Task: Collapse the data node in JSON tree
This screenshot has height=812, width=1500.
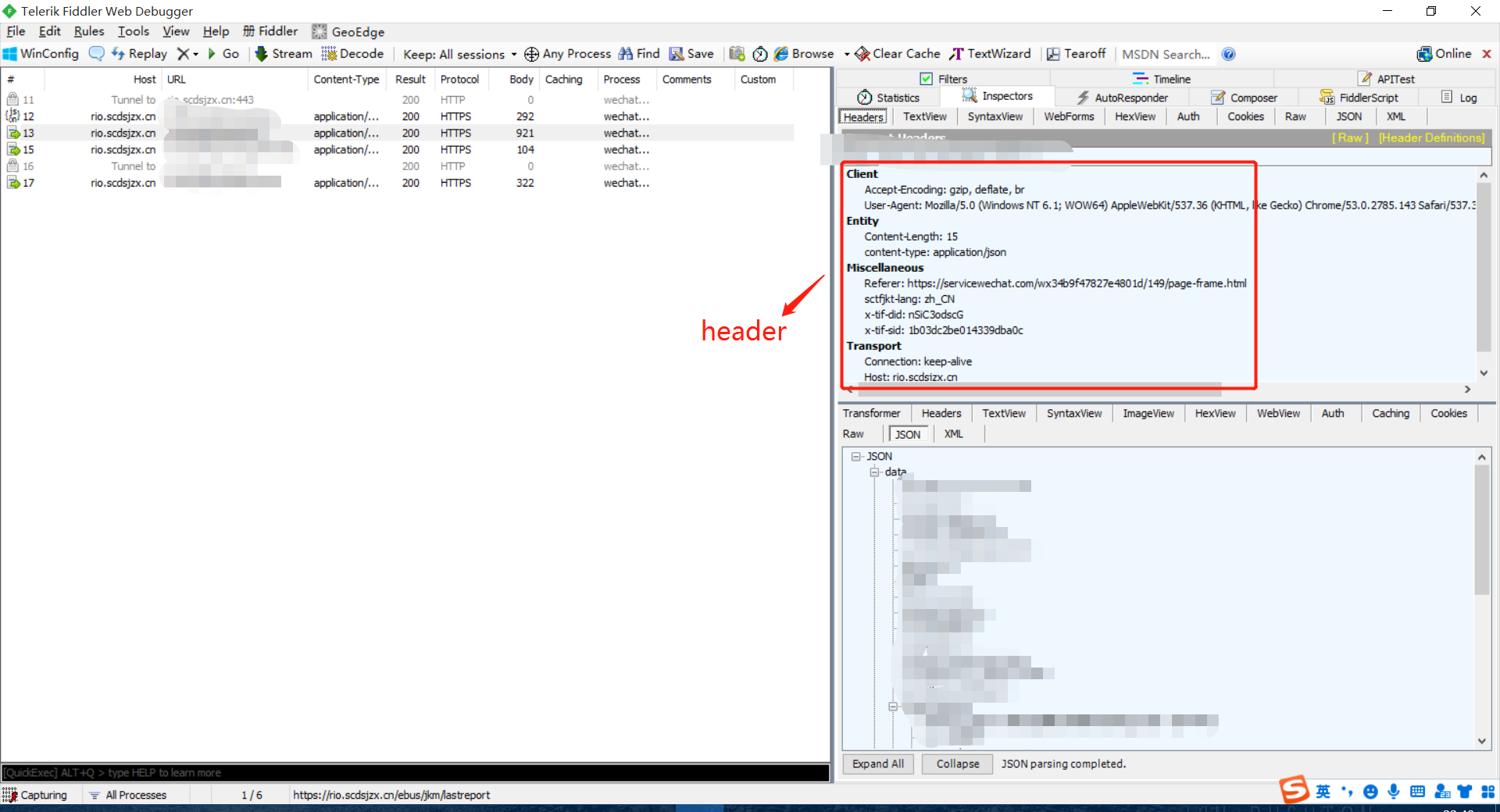Action: pos(875,472)
